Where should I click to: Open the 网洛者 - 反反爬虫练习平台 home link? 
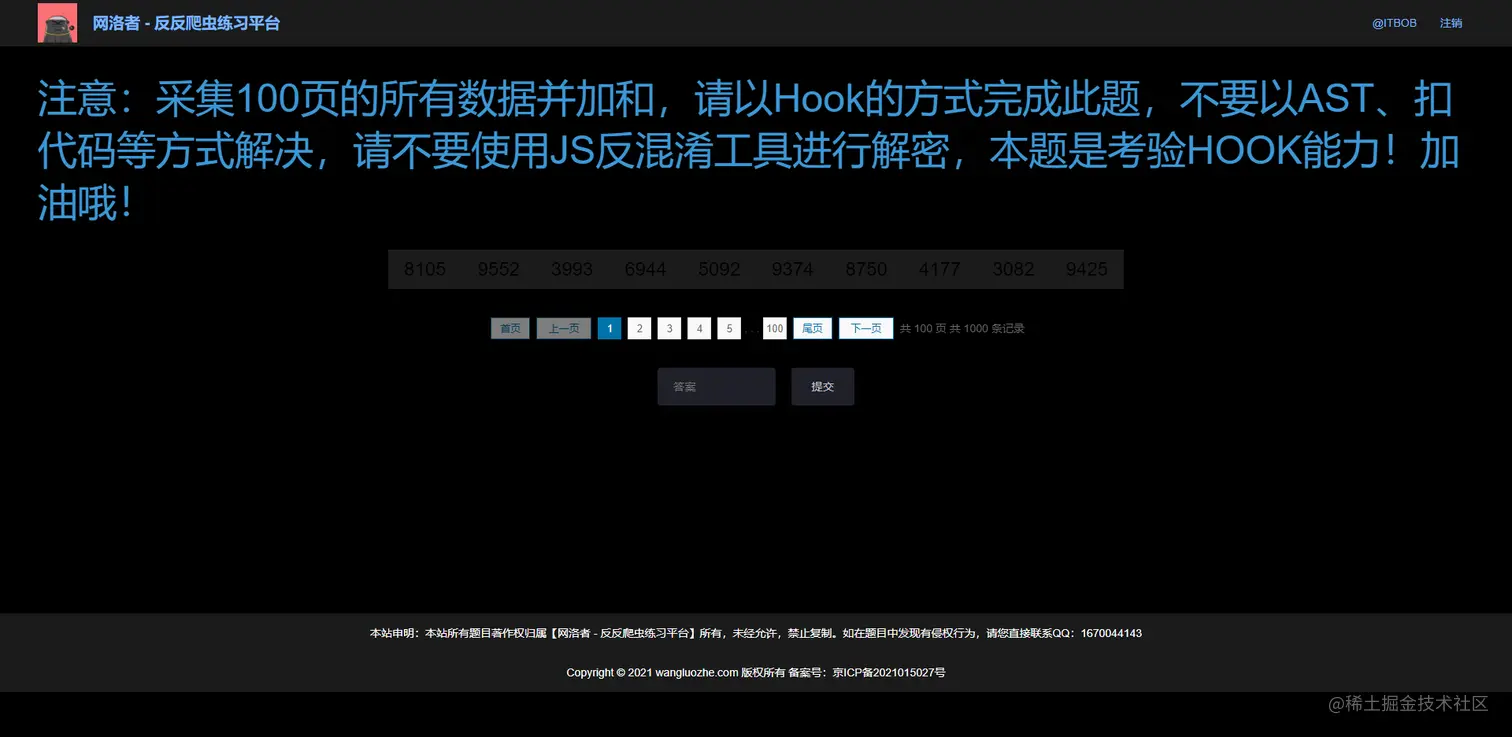186,23
